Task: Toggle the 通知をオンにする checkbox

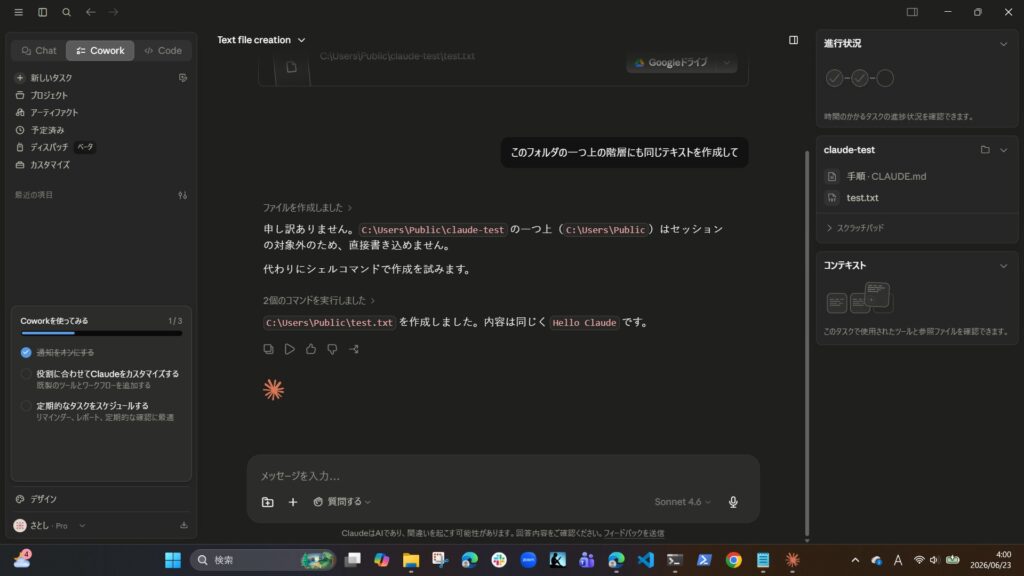Action: (26, 352)
